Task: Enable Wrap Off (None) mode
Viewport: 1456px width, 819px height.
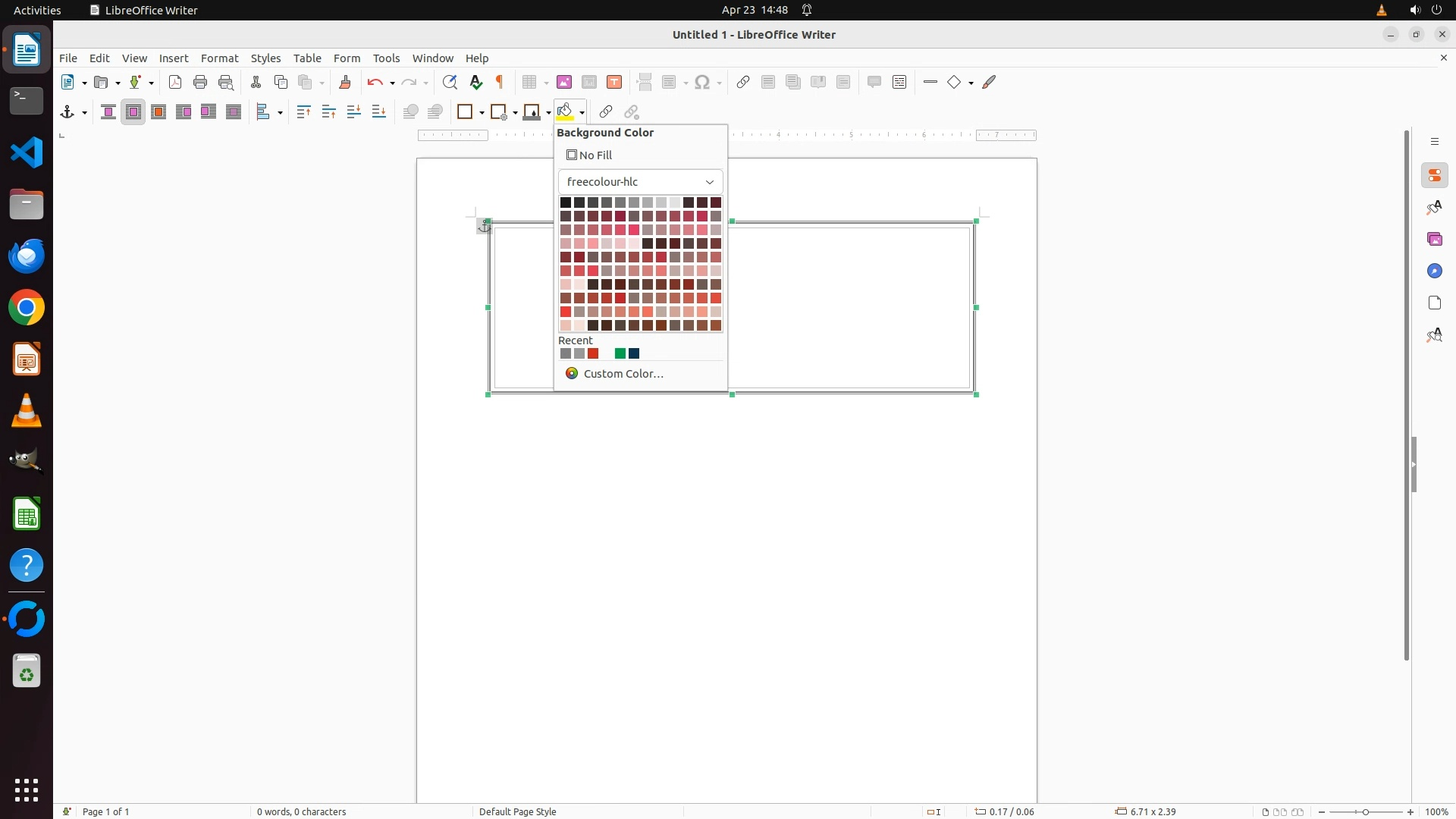Action: point(108,112)
